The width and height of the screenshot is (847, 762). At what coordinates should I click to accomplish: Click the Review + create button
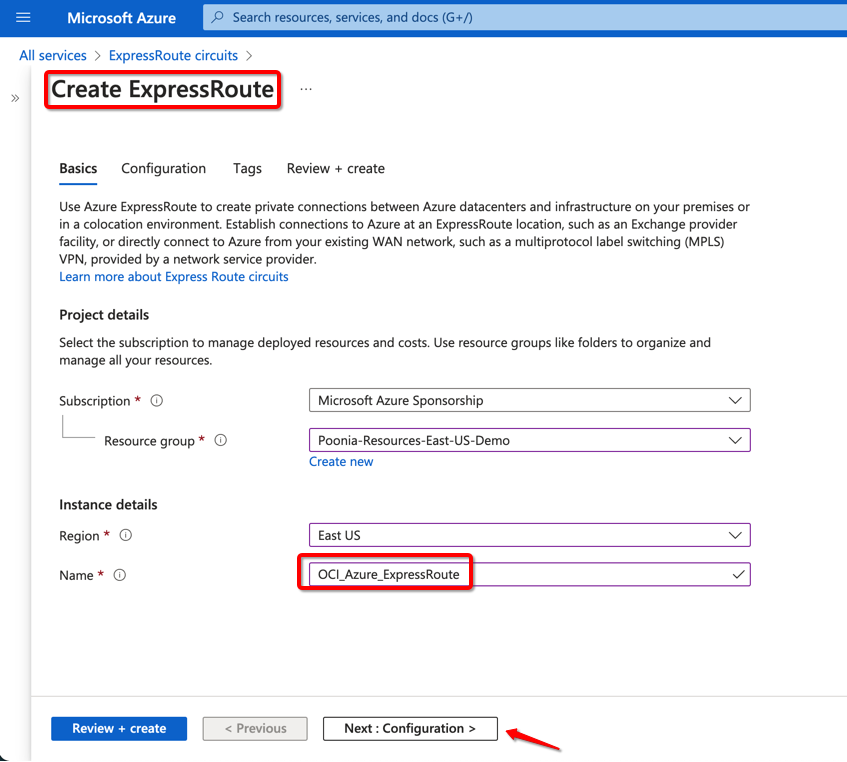pos(119,729)
